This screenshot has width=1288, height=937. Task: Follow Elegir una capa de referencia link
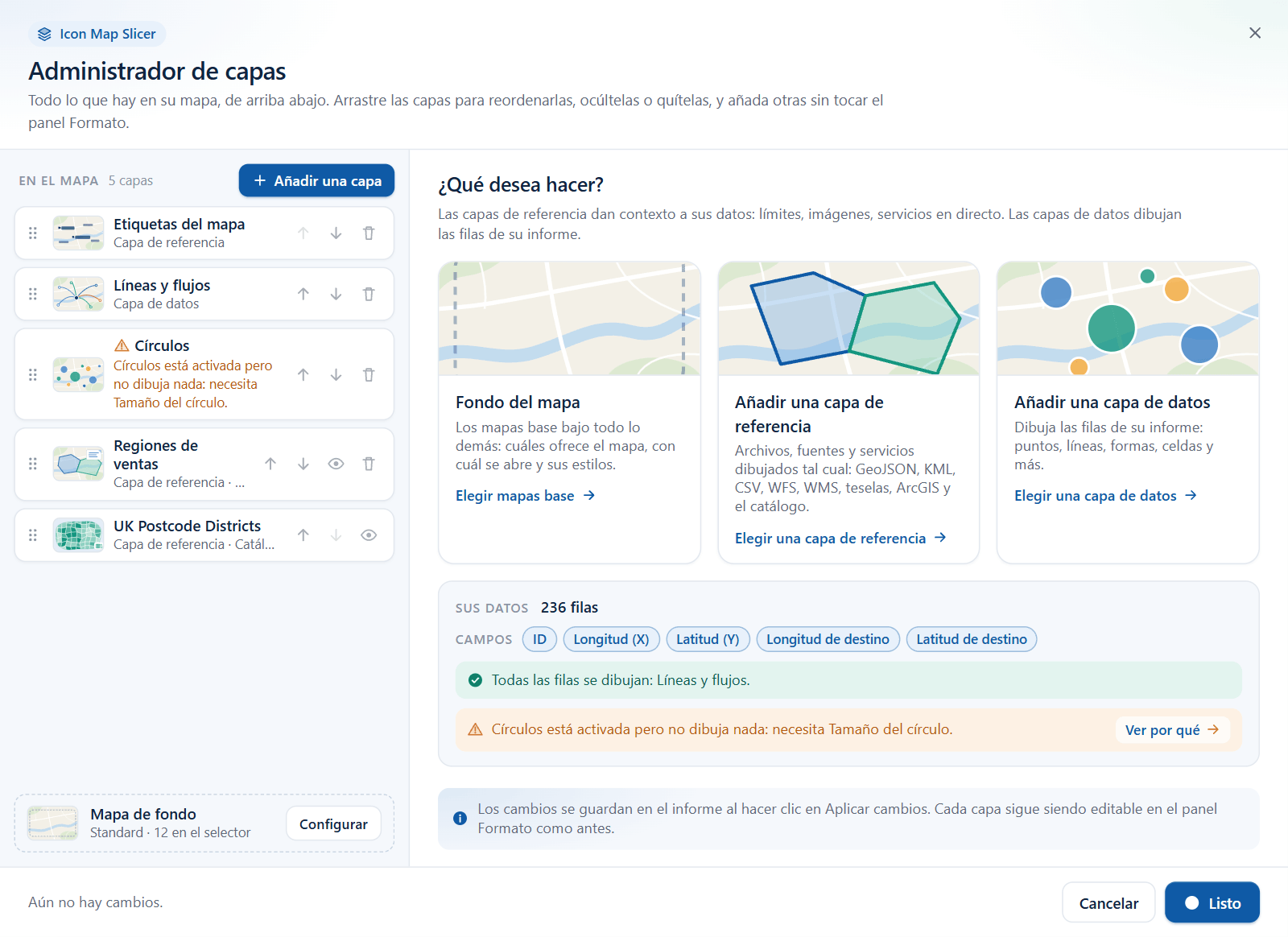pyautogui.click(x=840, y=539)
